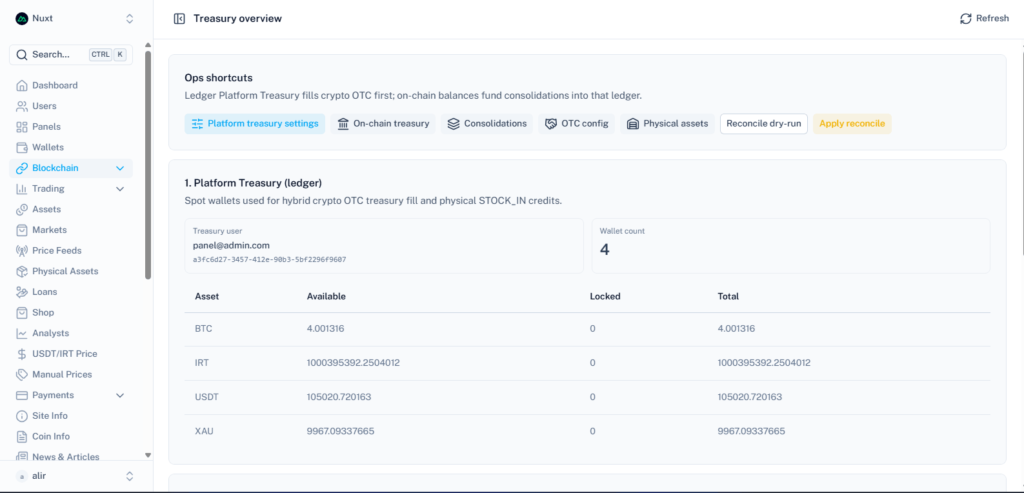Open the Dashboard menu item

pos(71,86)
